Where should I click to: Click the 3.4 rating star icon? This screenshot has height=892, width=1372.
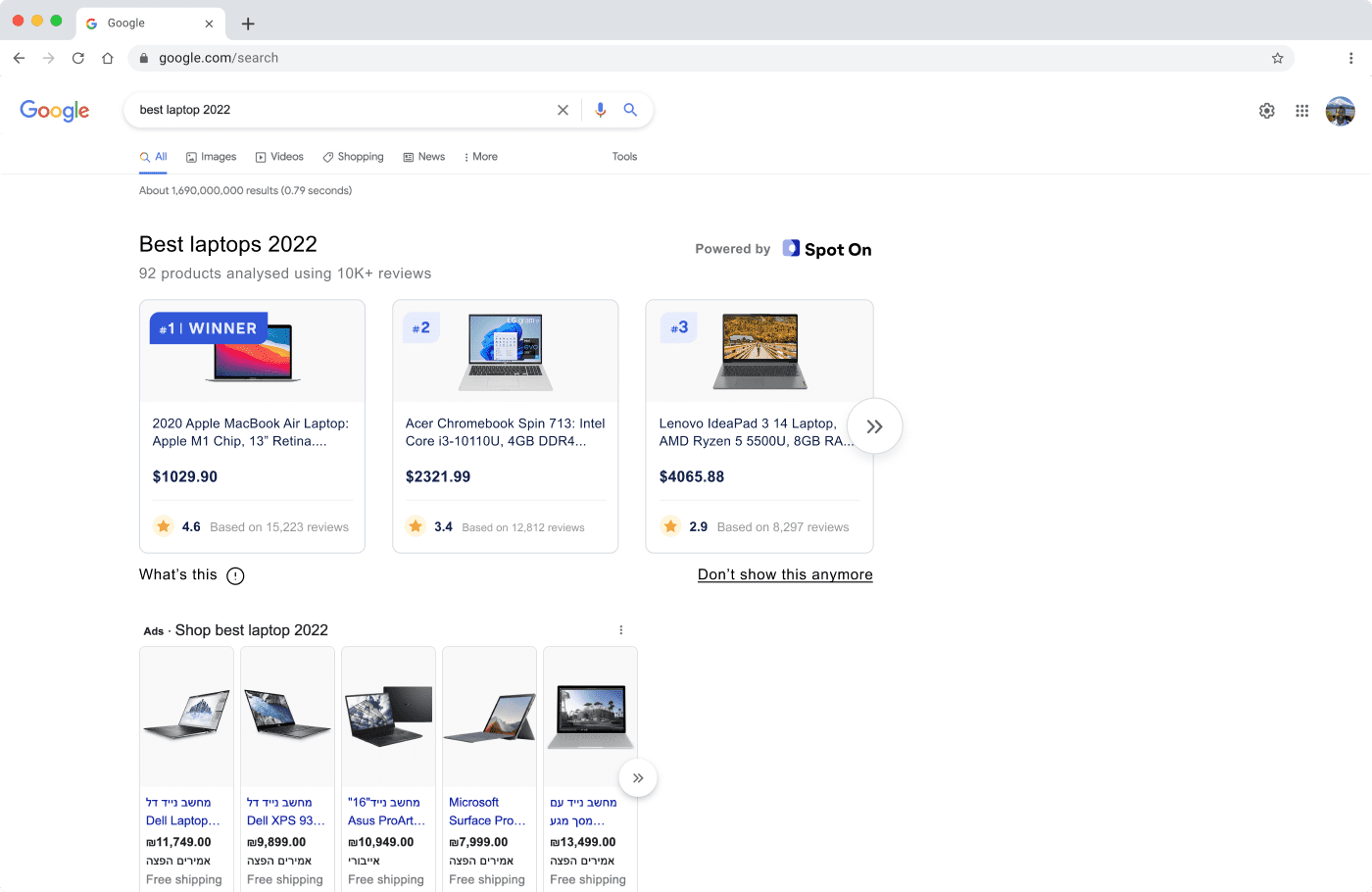(x=416, y=526)
